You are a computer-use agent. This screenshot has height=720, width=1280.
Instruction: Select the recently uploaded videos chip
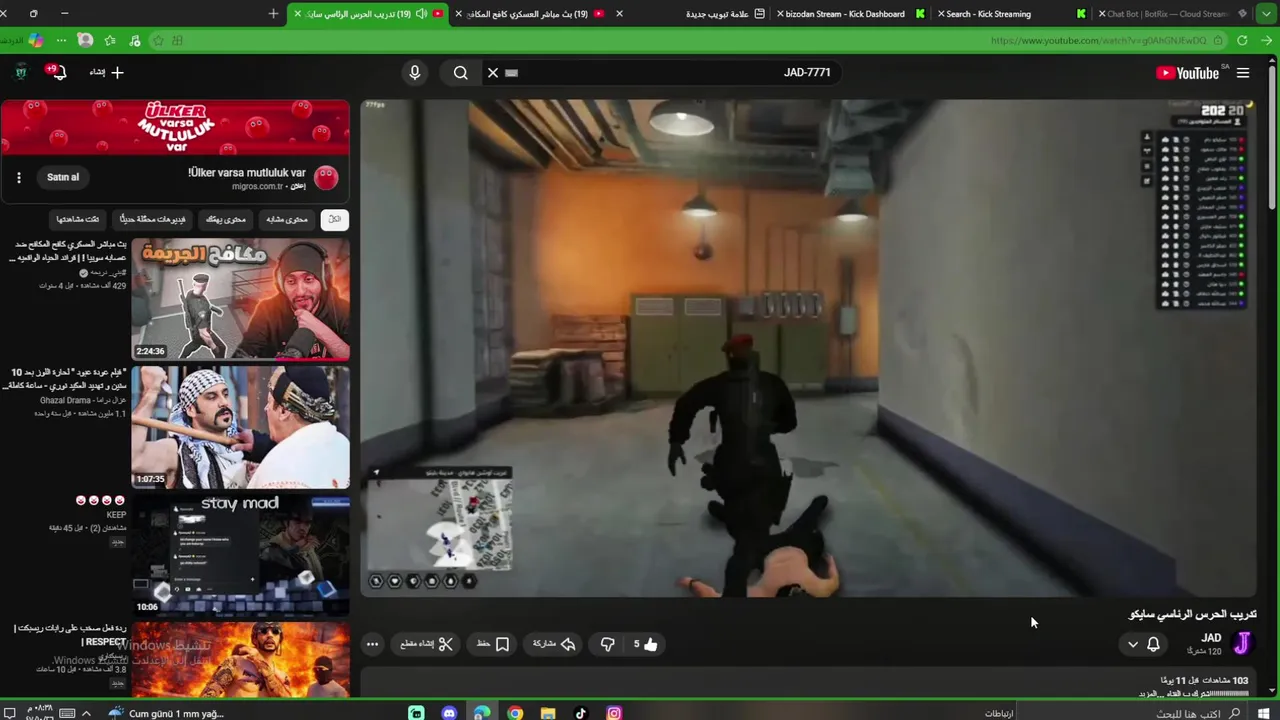(152, 219)
